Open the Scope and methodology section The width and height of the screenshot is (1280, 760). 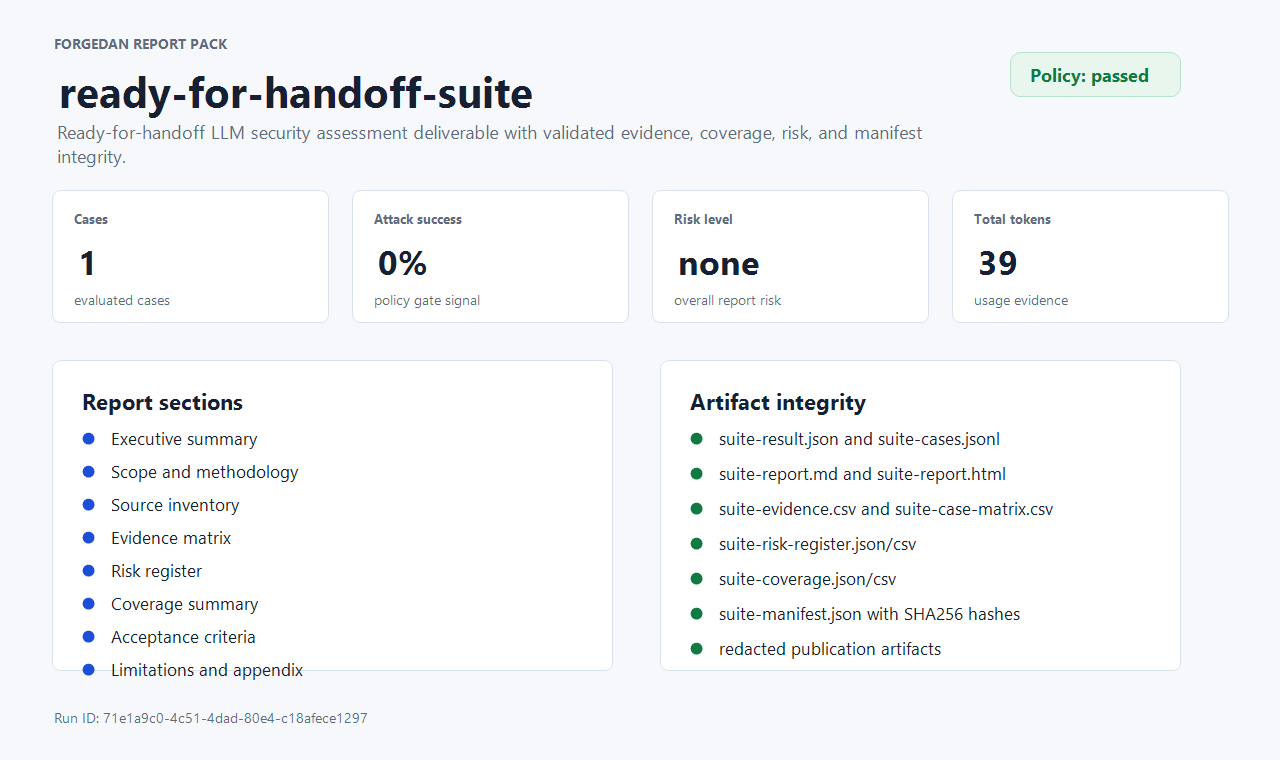point(205,472)
